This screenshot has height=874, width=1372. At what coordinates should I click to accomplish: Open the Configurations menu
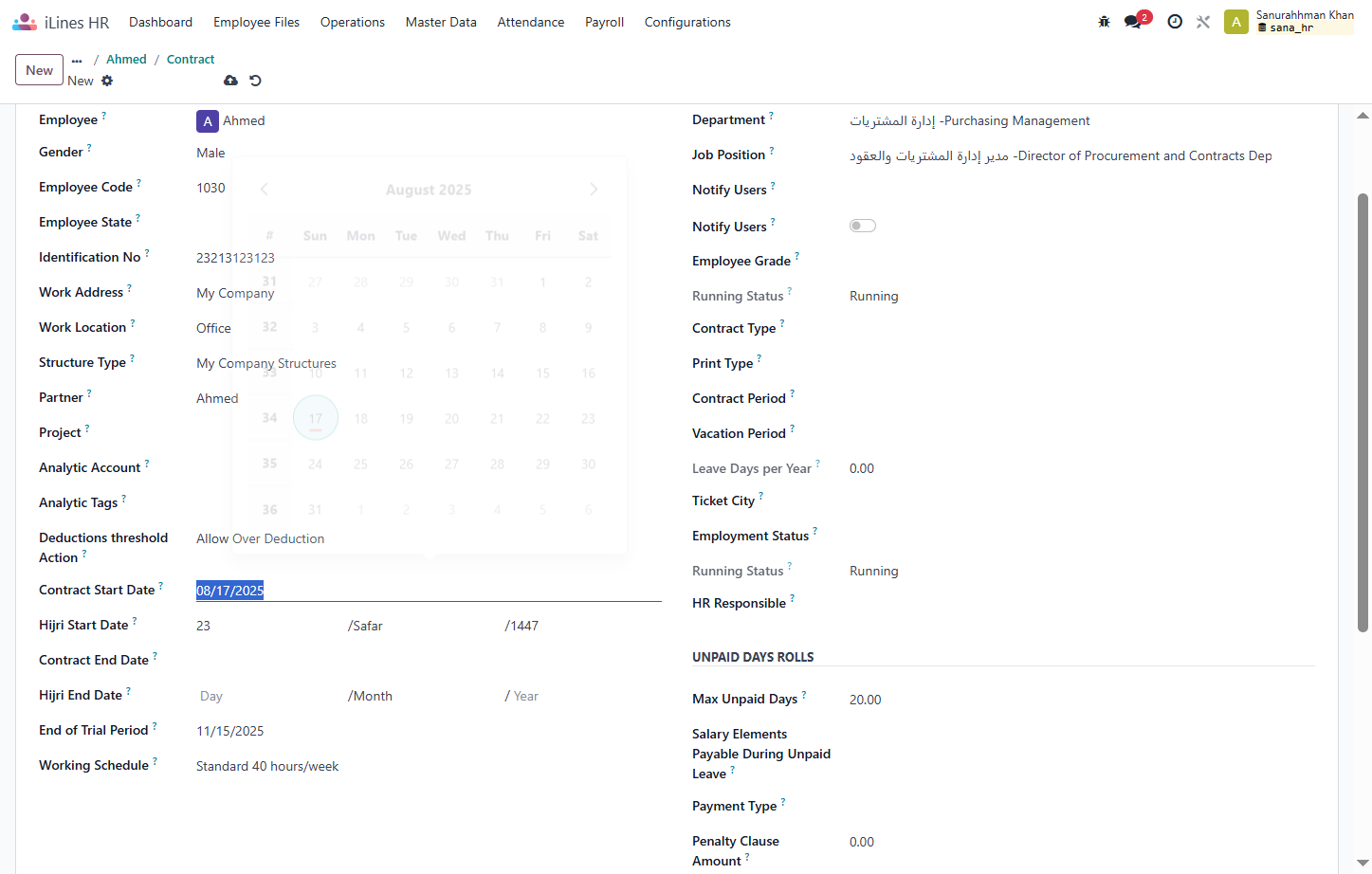687,22
